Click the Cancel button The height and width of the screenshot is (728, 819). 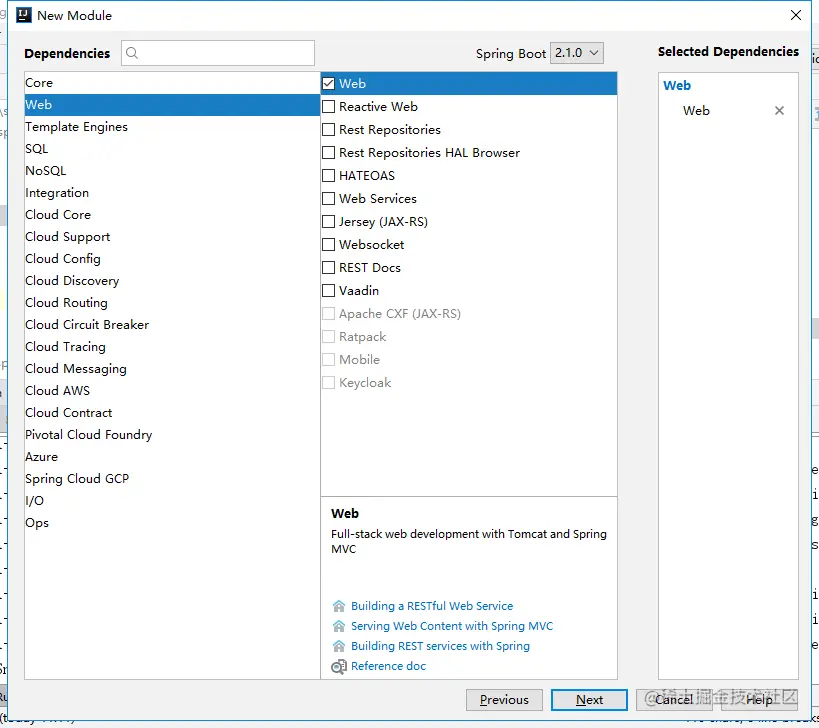[674, 700]
